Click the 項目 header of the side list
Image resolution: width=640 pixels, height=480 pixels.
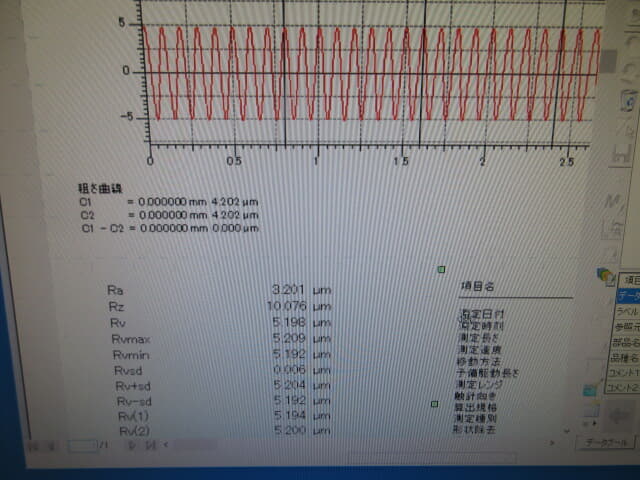point(631,280)
